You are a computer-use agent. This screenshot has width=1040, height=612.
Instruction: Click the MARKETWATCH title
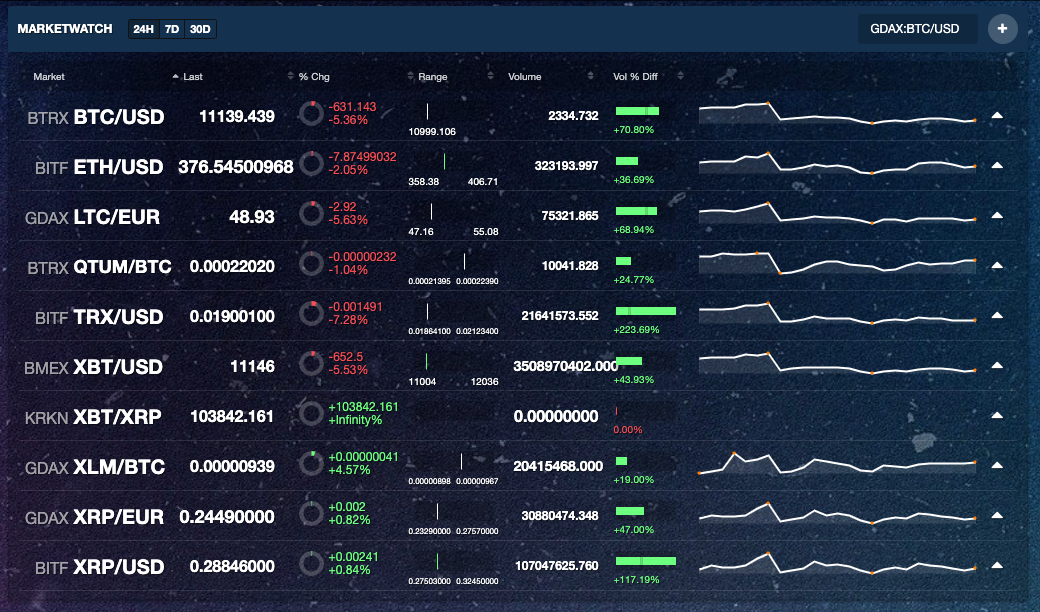click(65, 29)
